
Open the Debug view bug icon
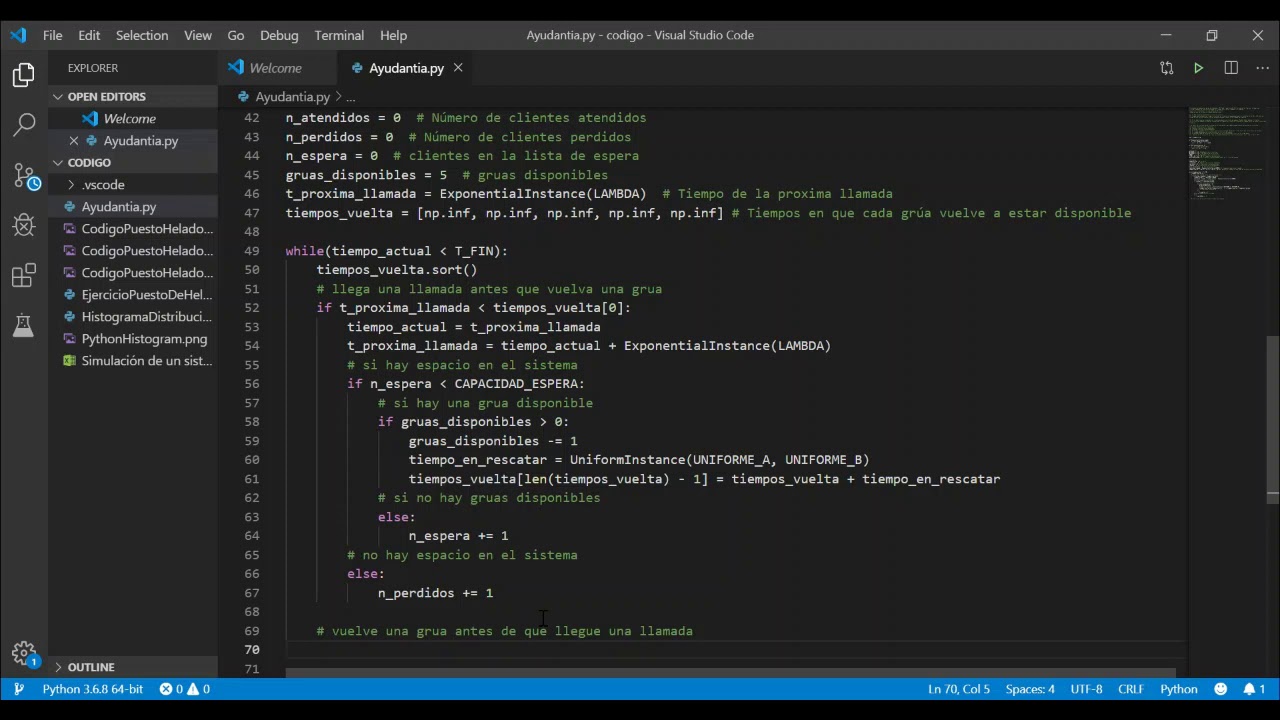point(24,225)
